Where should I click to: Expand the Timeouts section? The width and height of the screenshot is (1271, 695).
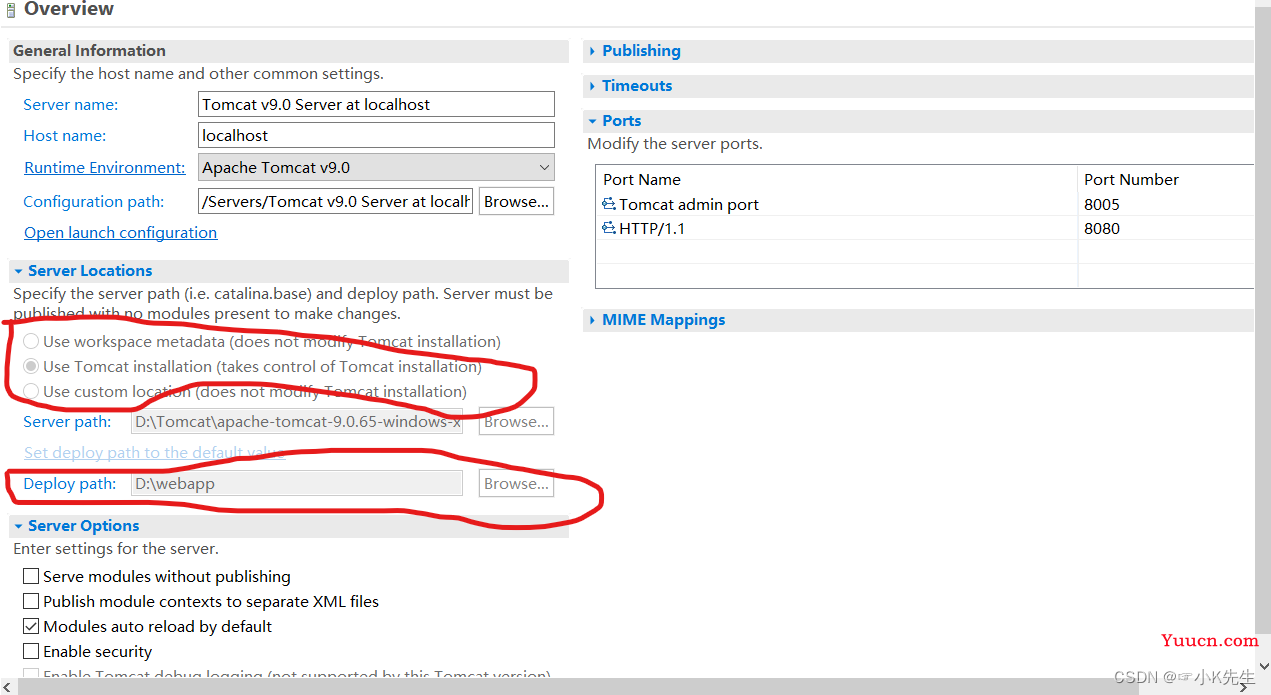click(x=592, y=86)
